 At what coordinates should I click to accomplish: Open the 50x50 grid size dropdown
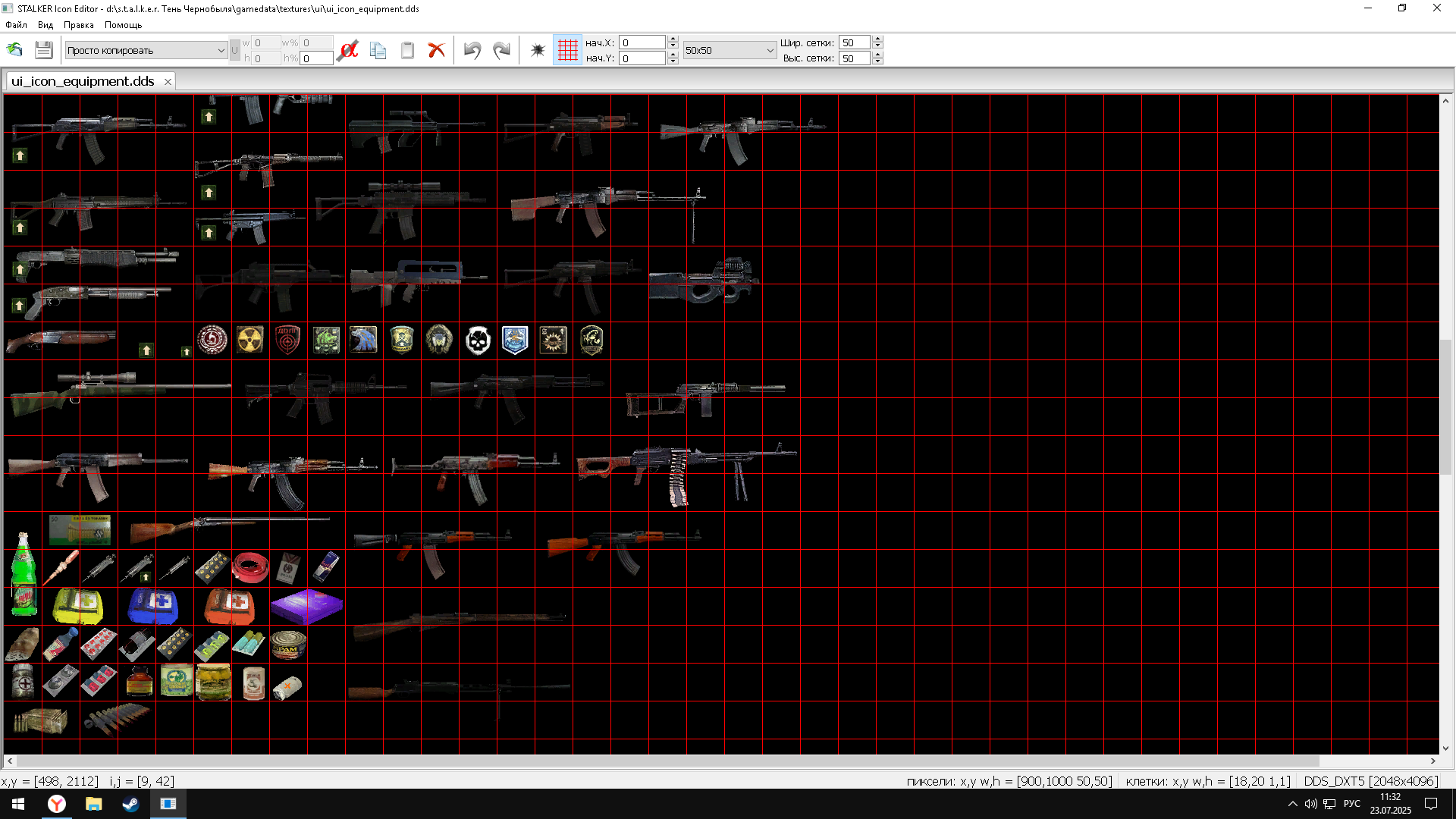click(730, 50)
